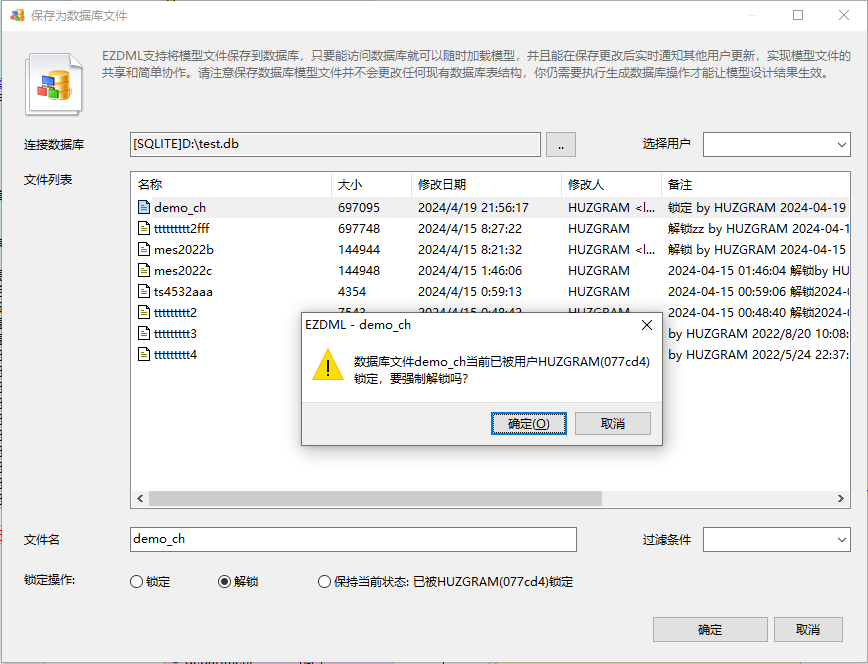Select the mes2022c file icon
This screenshot has width=868, height=664.
tap(144, 270)
